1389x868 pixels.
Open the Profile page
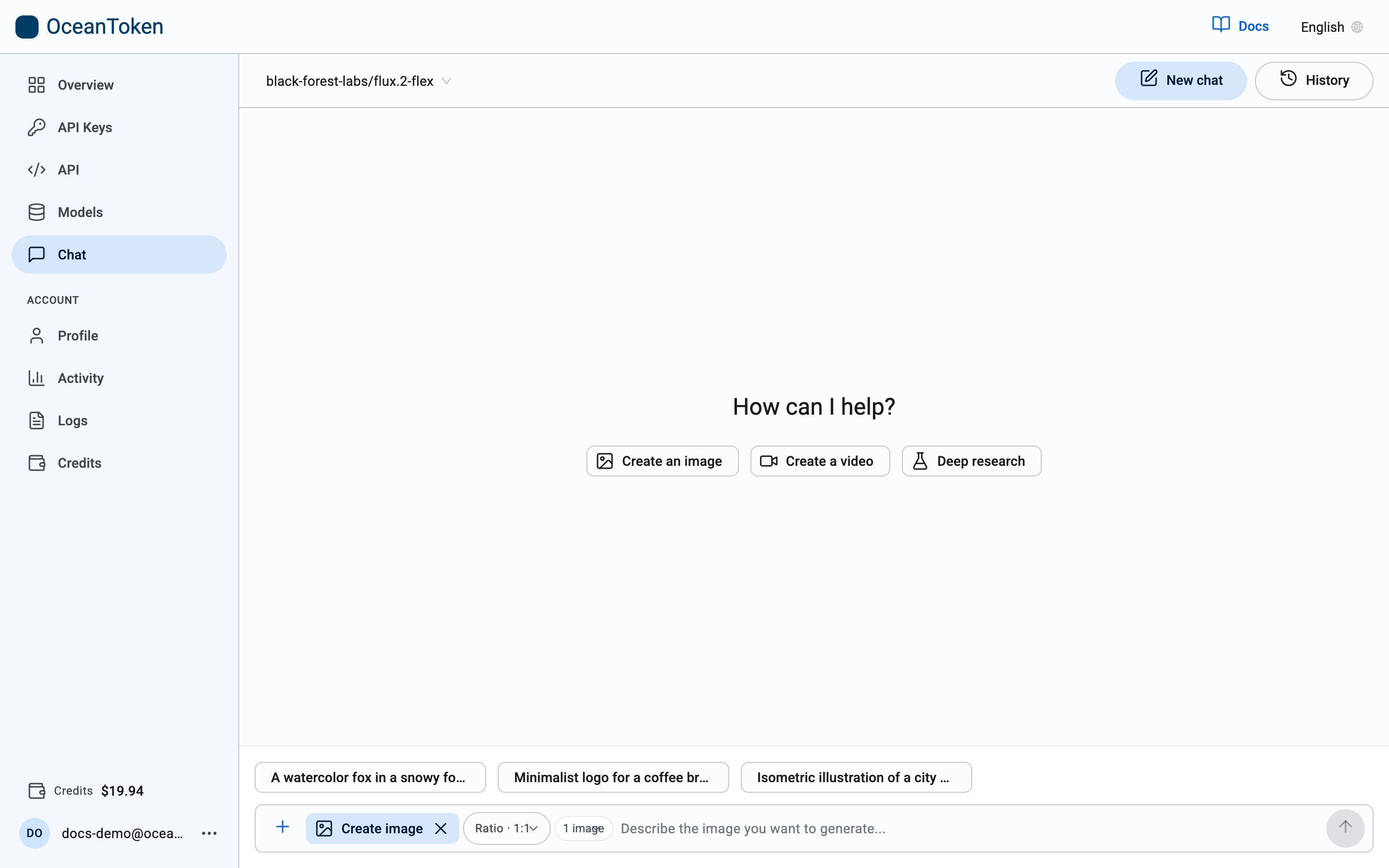click(x=119, y=336)
